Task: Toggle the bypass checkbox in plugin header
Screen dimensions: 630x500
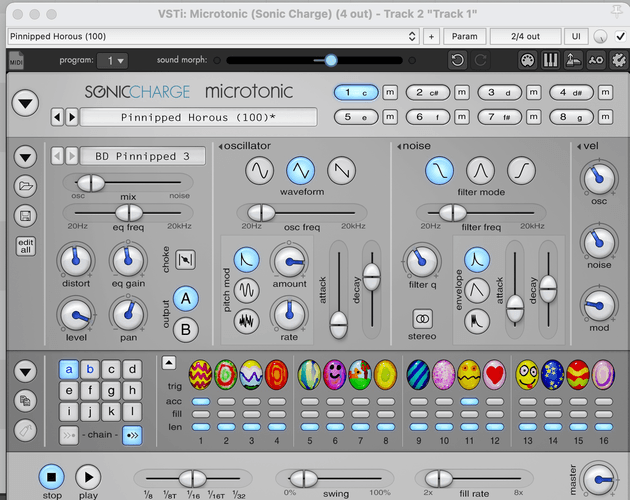Action: pos(620,36)
